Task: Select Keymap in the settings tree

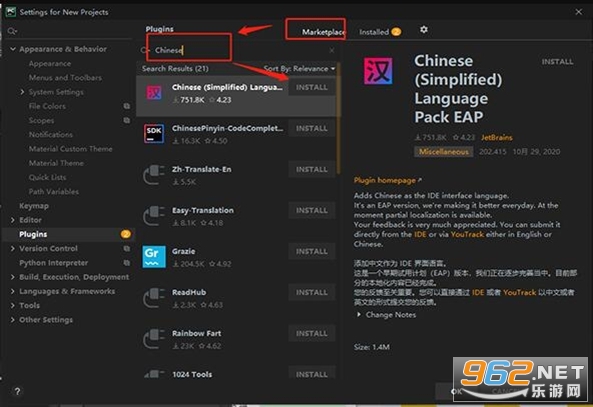Action: pos(34,206)
